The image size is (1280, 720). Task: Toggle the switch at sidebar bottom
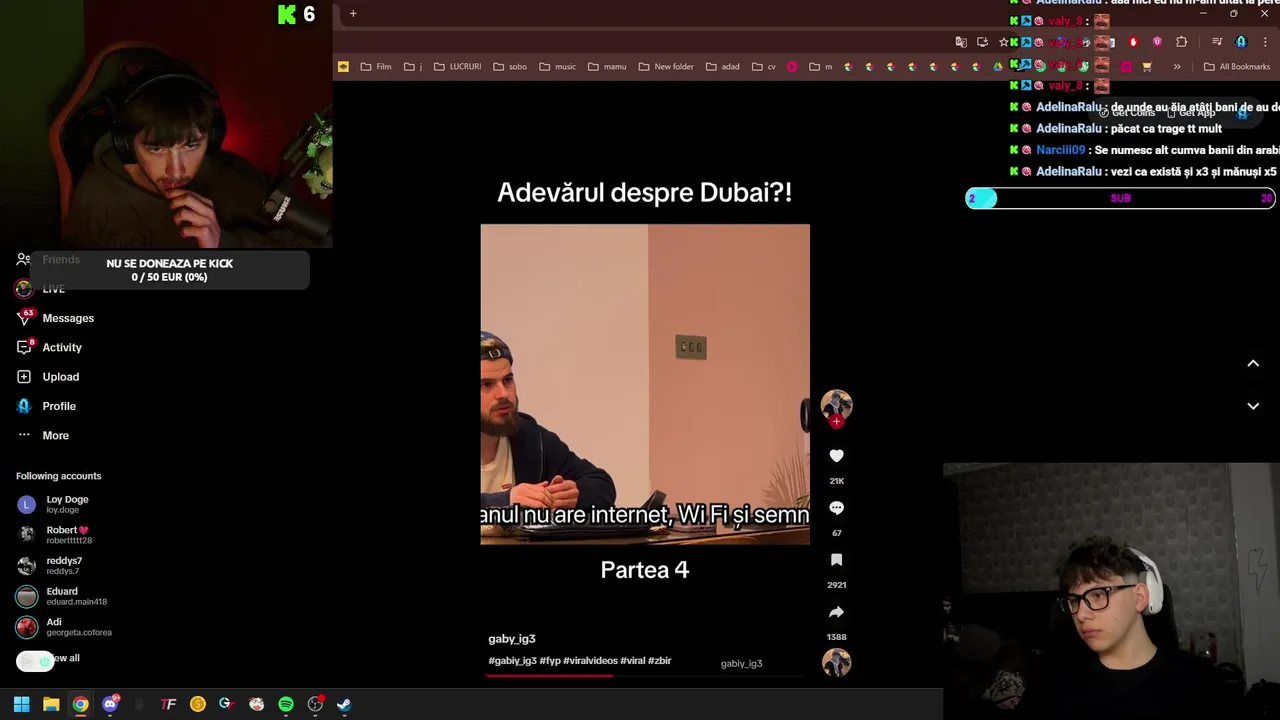(x=35, y=661)
